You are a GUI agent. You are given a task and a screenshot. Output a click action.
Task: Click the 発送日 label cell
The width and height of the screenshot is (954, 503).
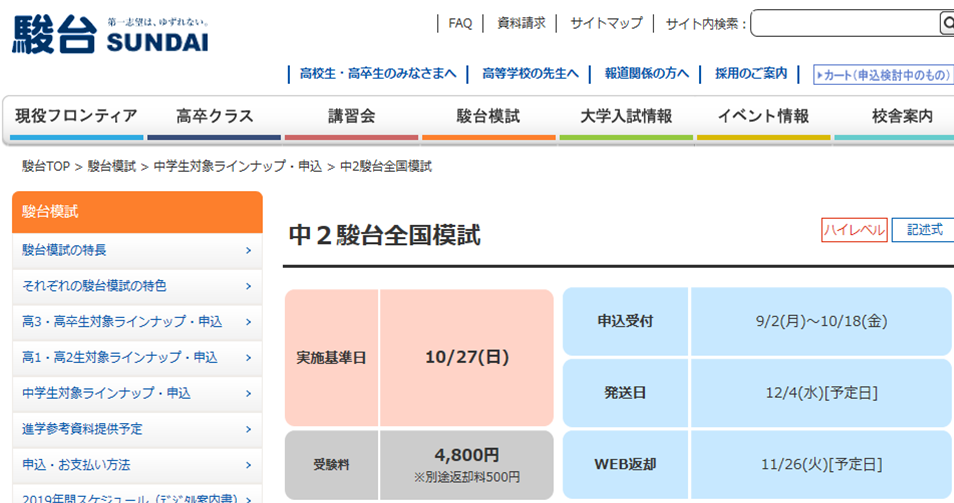pos(625,393)
